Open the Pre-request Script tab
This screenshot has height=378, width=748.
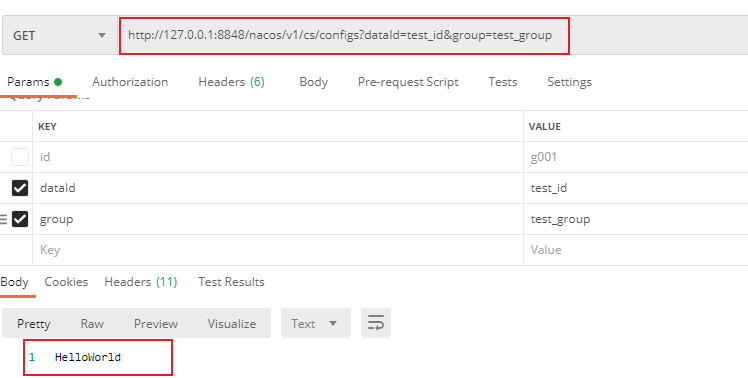click(408, 82)
